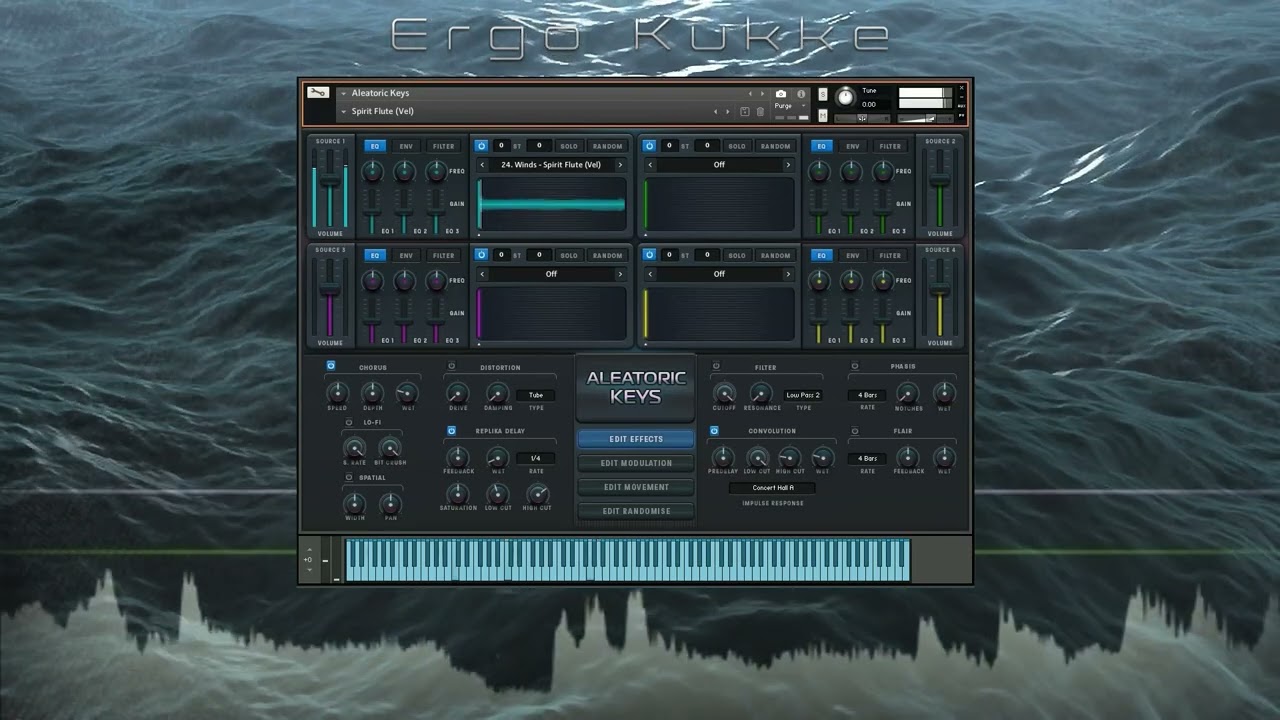Open the Edit Modulation page
1280x720 pixels.
click(x=636, y=463)
